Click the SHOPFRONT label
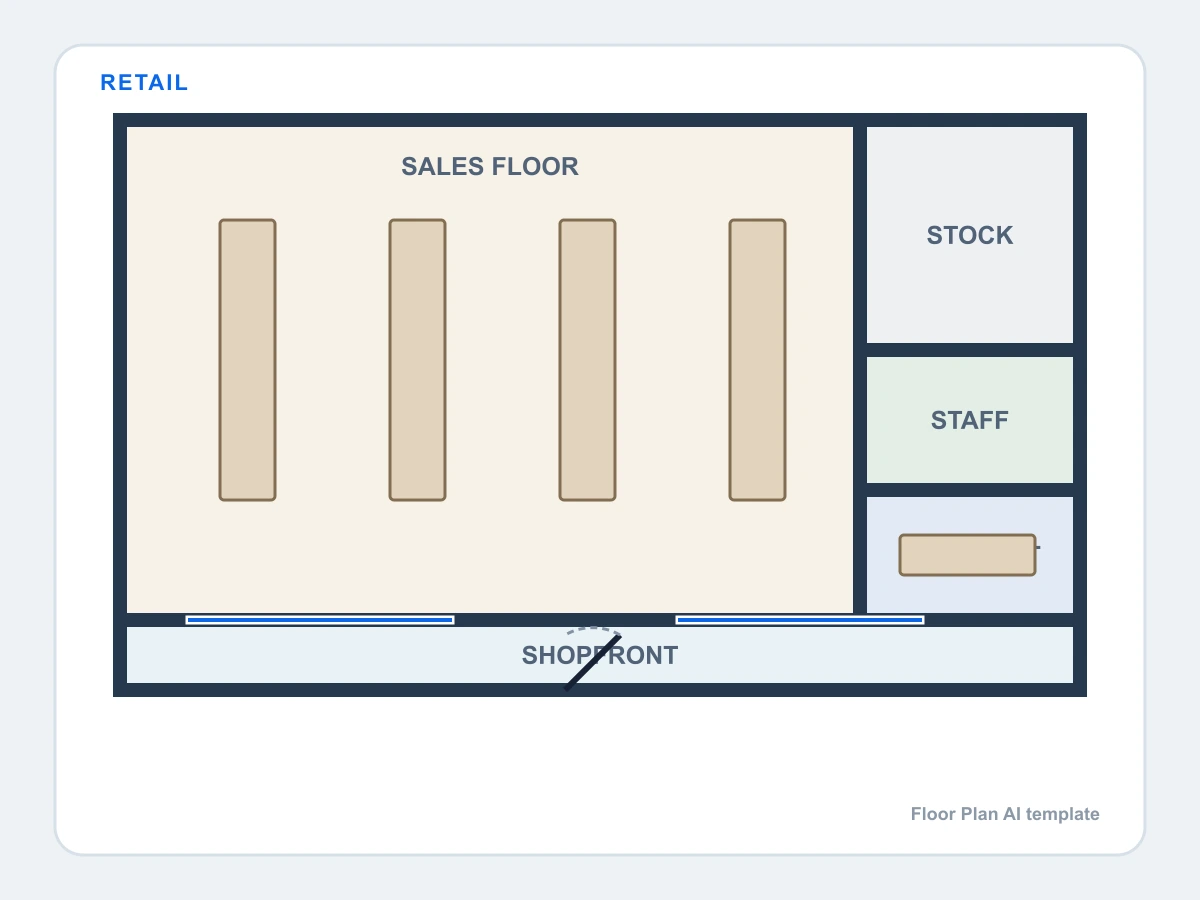 (x=600, y=655)
